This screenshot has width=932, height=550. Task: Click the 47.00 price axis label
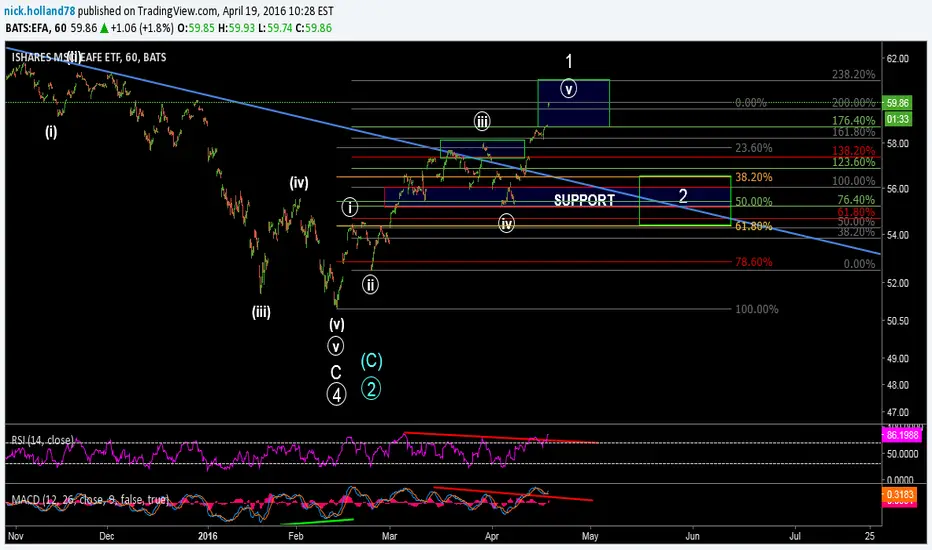click(x=898, y=412)
